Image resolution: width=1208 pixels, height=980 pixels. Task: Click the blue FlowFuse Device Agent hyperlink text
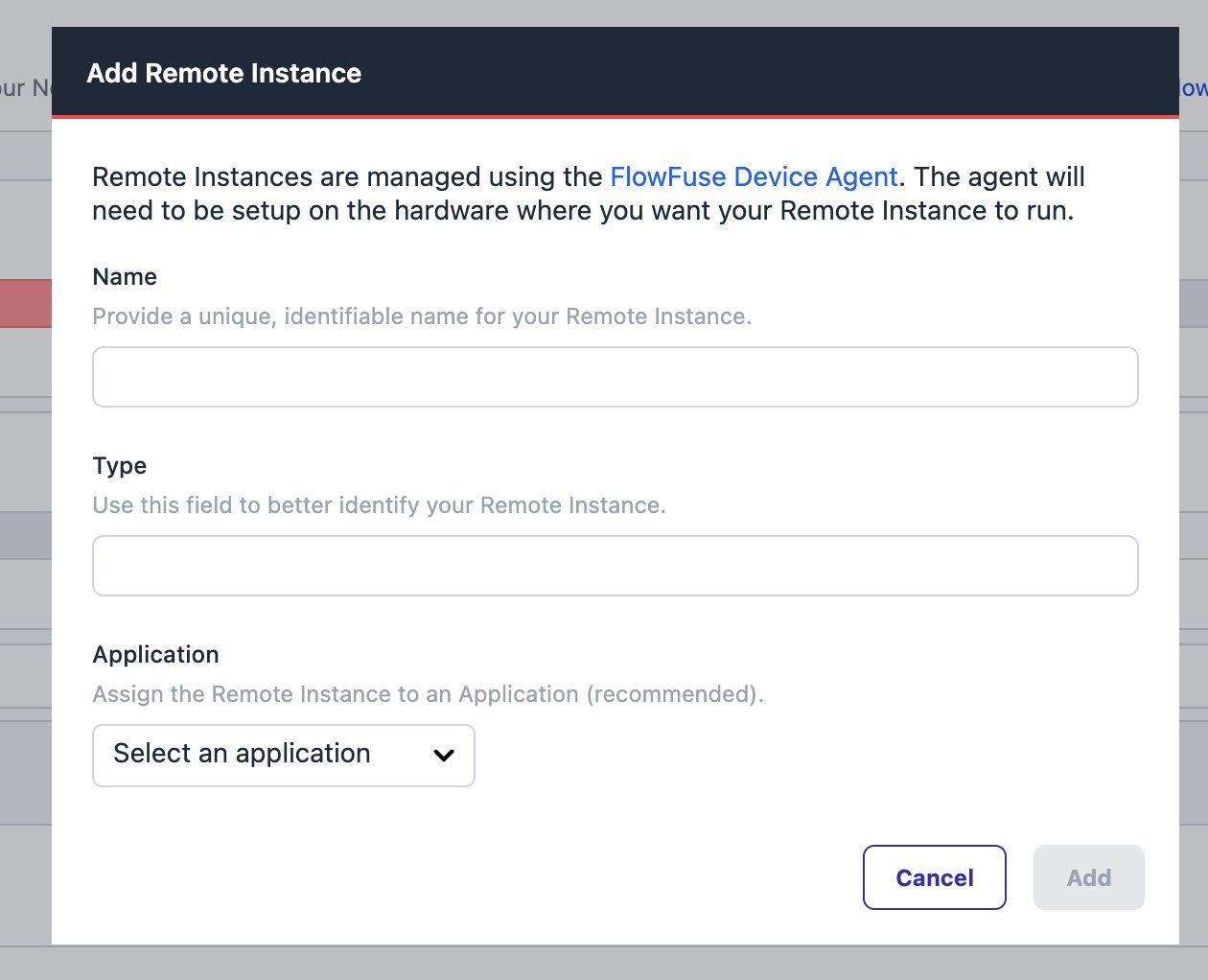[x=754, y=176]
